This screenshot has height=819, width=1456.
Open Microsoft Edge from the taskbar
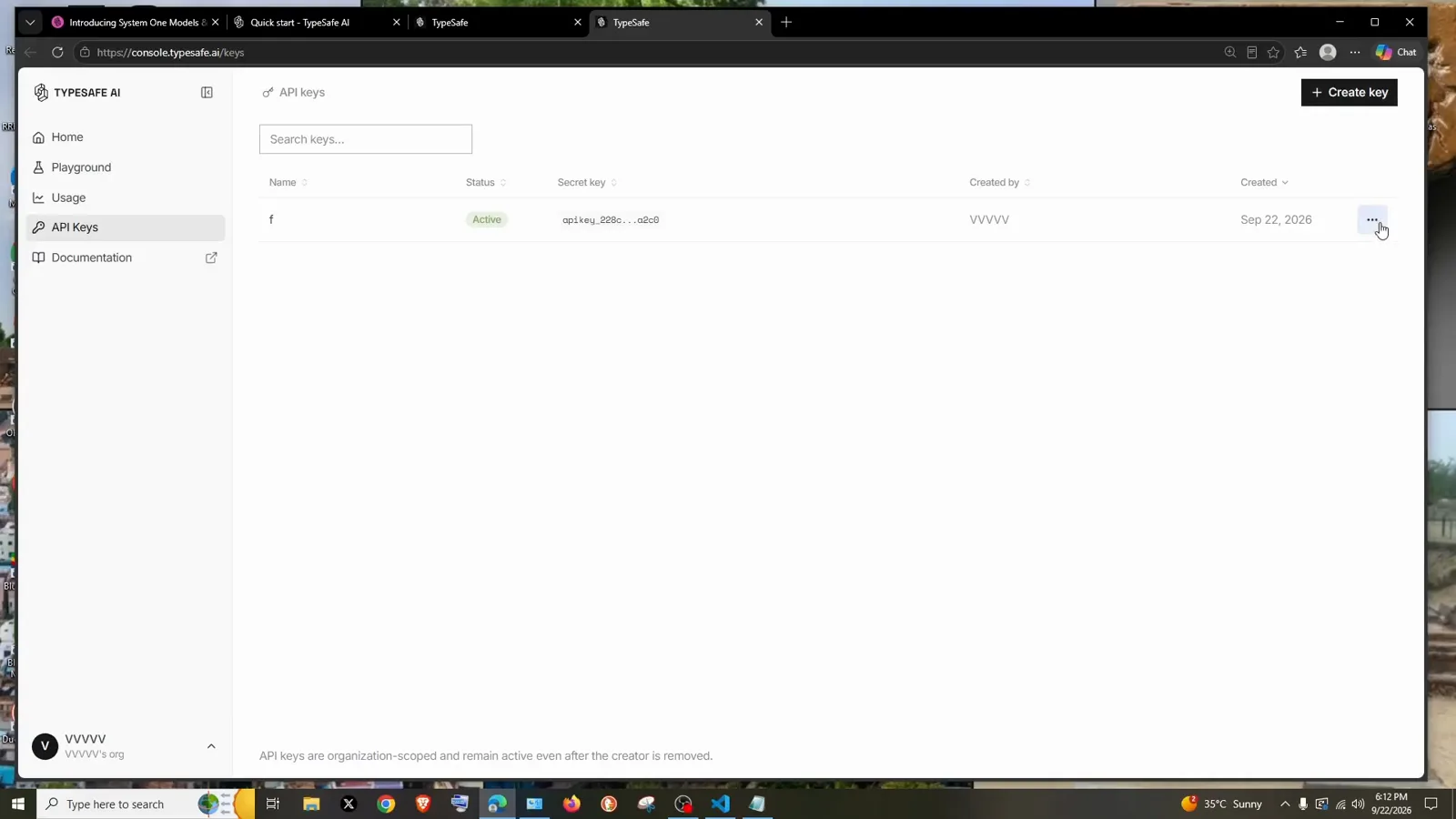tap(497, 804)
